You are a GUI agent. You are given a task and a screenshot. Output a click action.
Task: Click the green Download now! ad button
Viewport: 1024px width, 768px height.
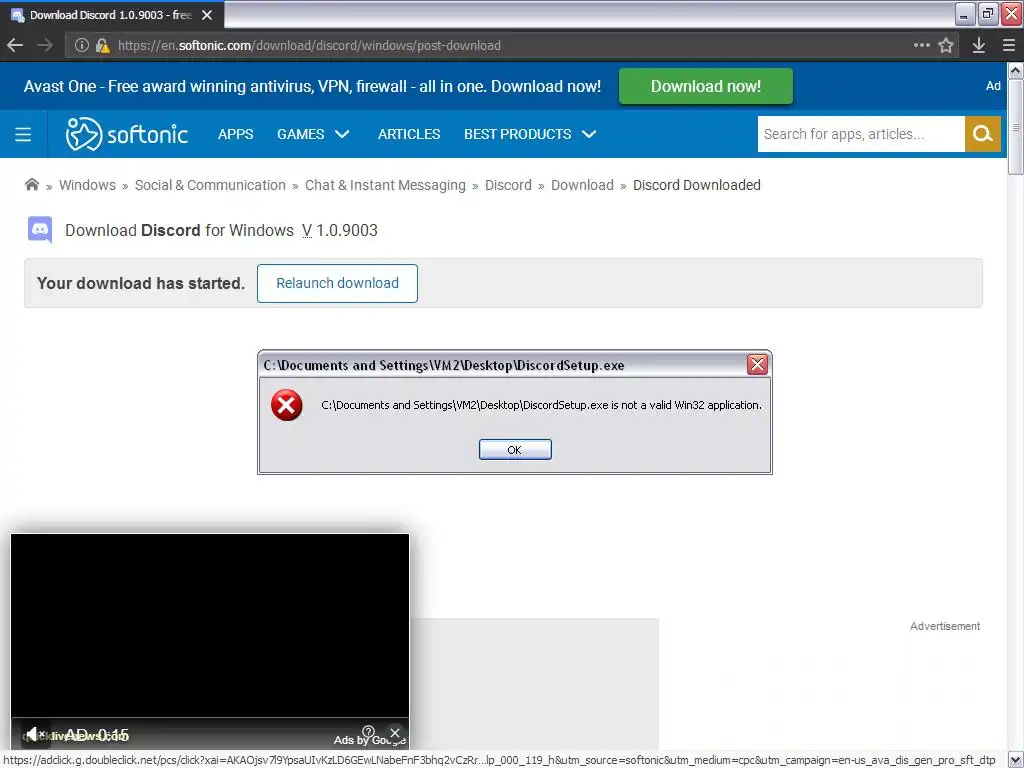705,86
